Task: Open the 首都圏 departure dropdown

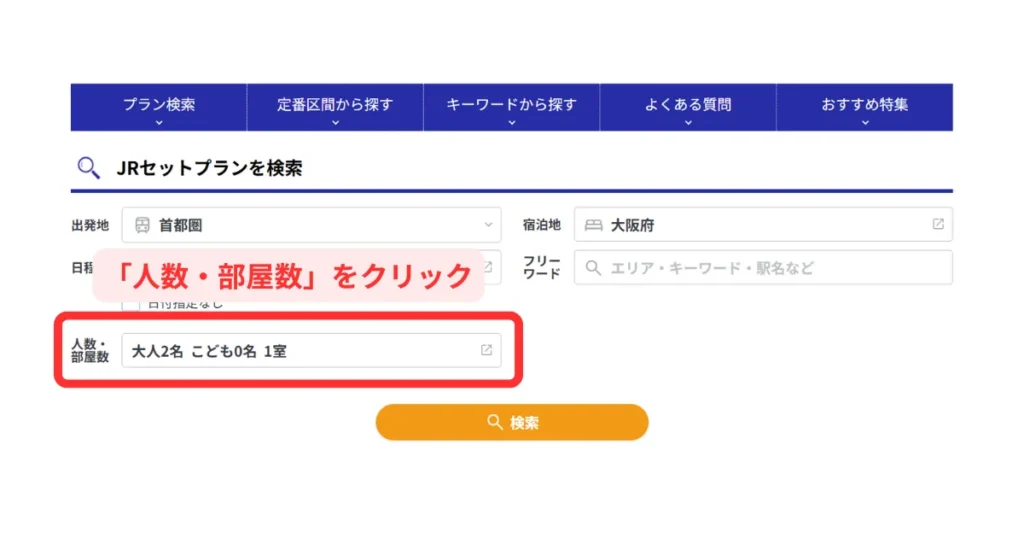Action: click(x=311, y=225)
